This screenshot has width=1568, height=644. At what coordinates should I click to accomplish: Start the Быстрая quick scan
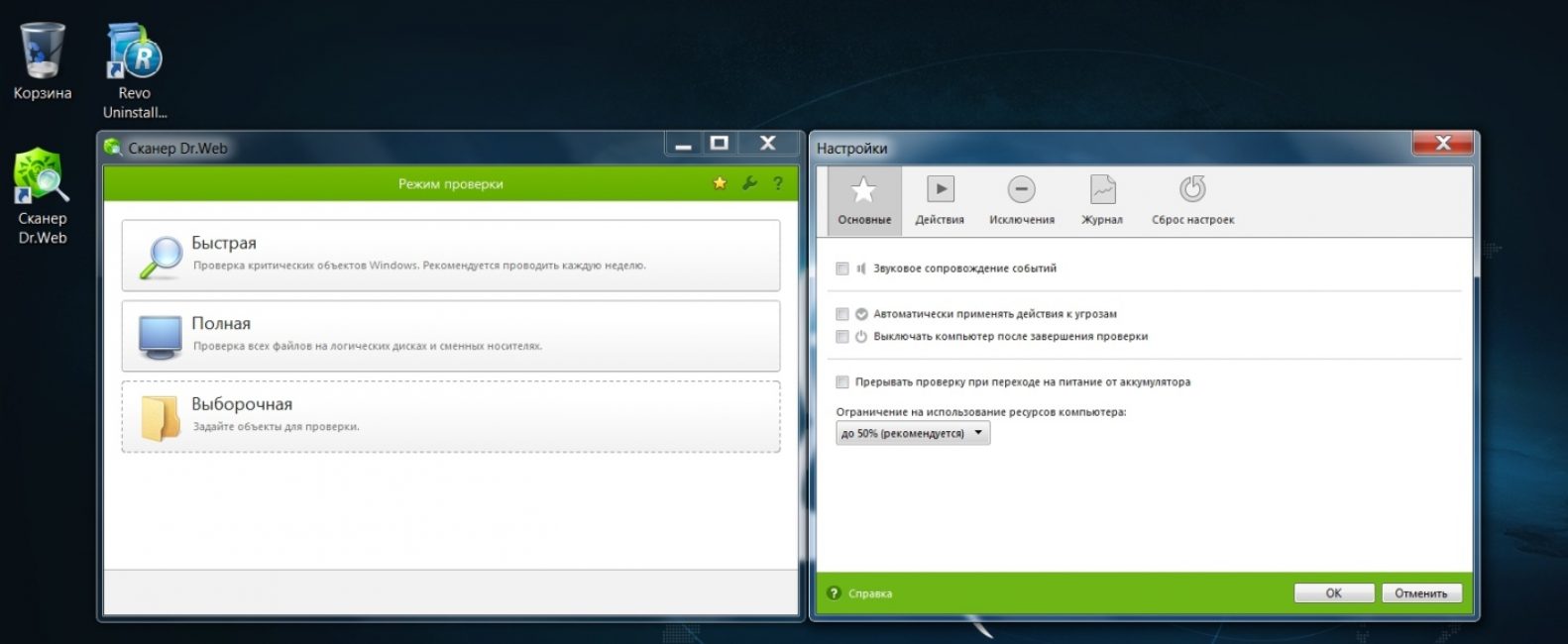(x=451, y=256)
